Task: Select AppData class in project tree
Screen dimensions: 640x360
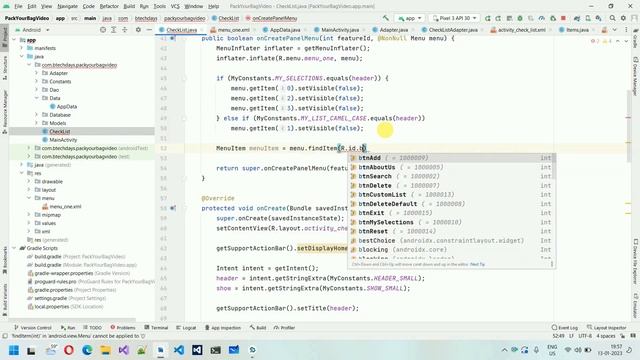Action: click(63, 107)
